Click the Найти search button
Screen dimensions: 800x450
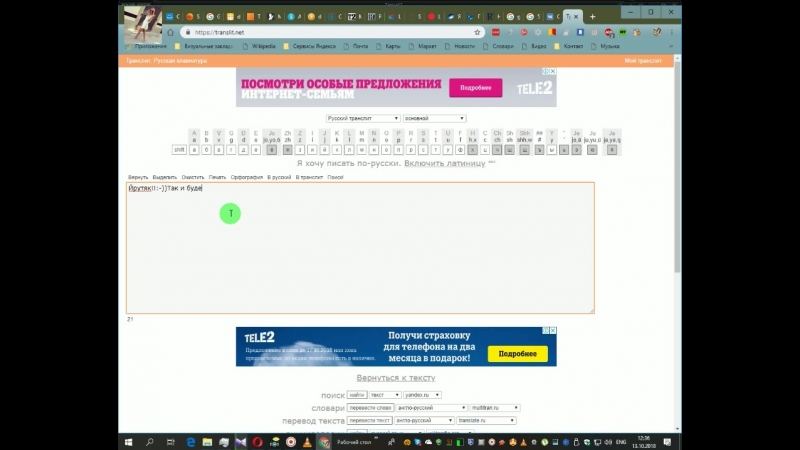click(356, 395)
